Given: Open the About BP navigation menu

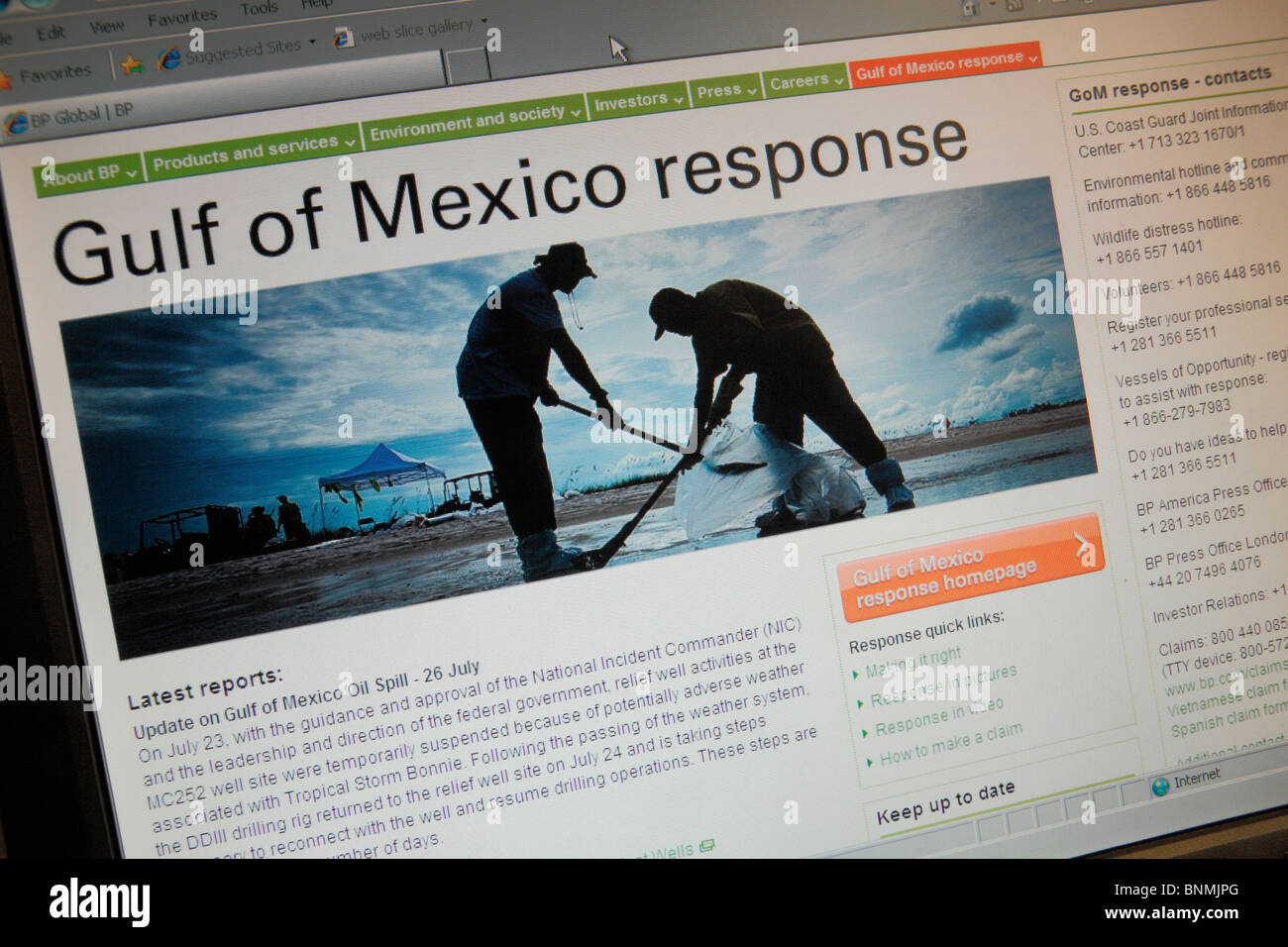Looking at the screenshot, I should point(88,176).
